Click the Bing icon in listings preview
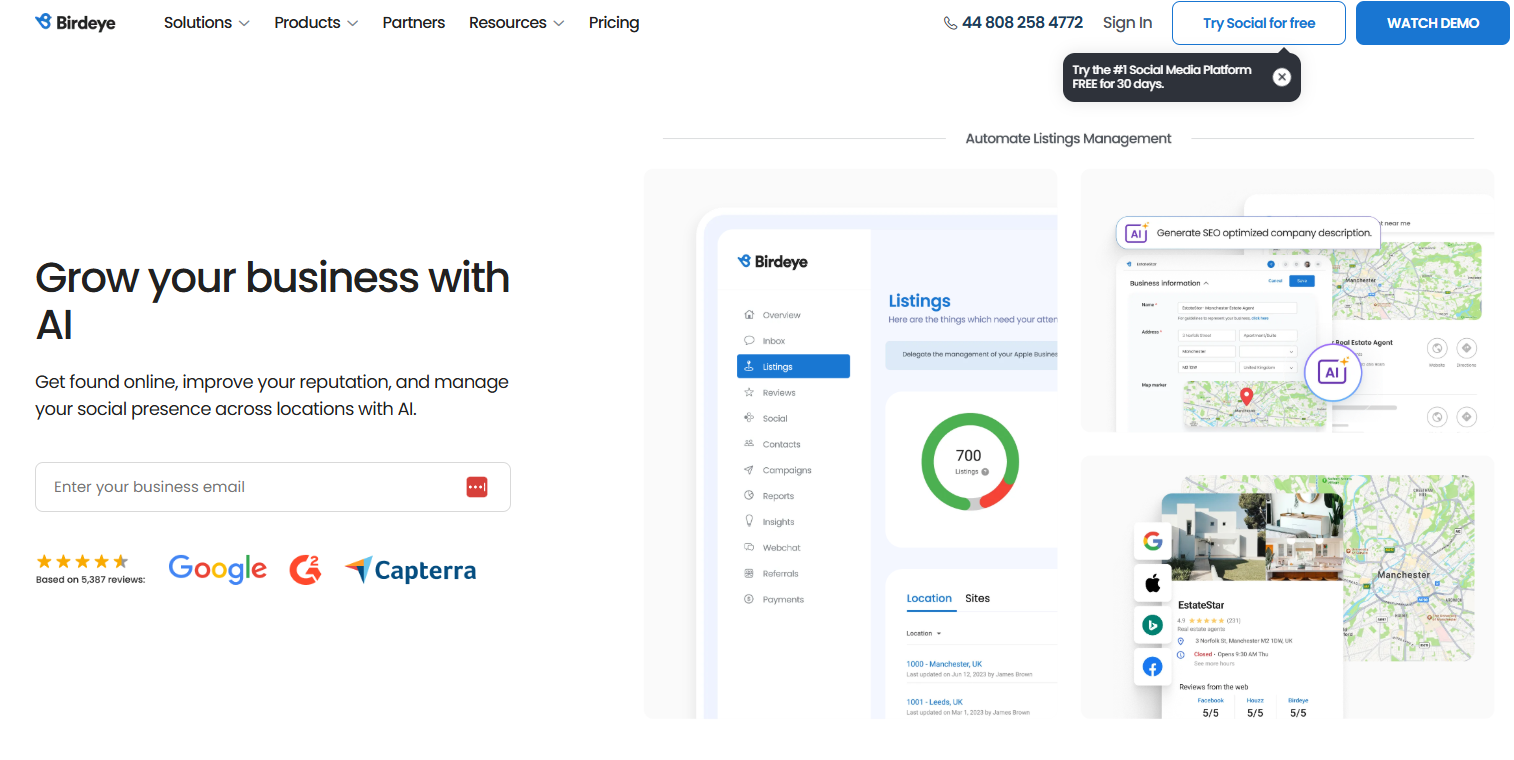1514x760 pixels. coord(1152,625)
